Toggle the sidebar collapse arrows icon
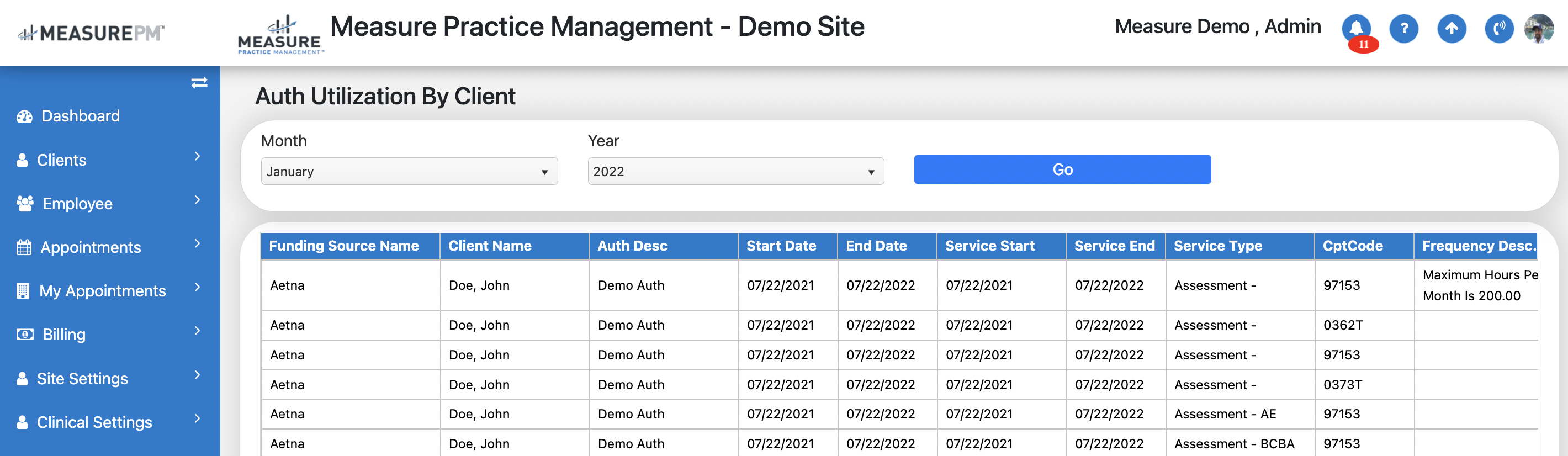 [199, 83]
